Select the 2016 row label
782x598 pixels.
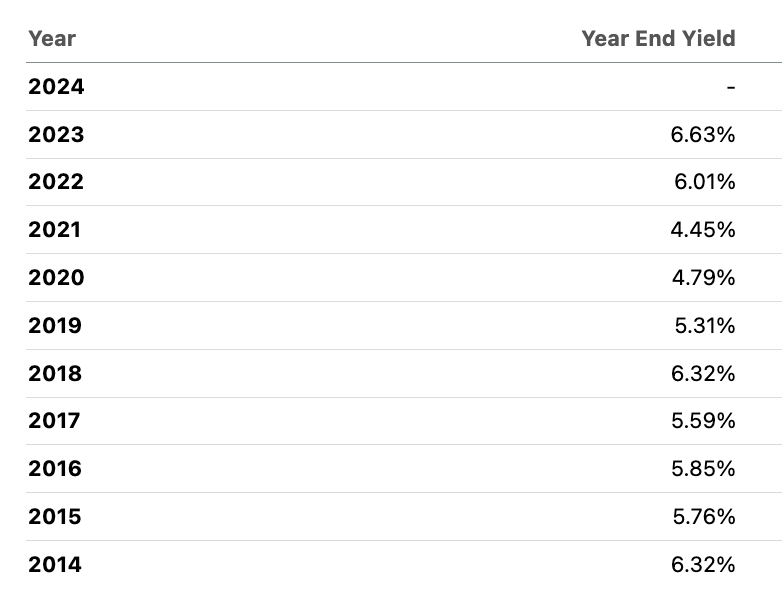tap(55, 469)
